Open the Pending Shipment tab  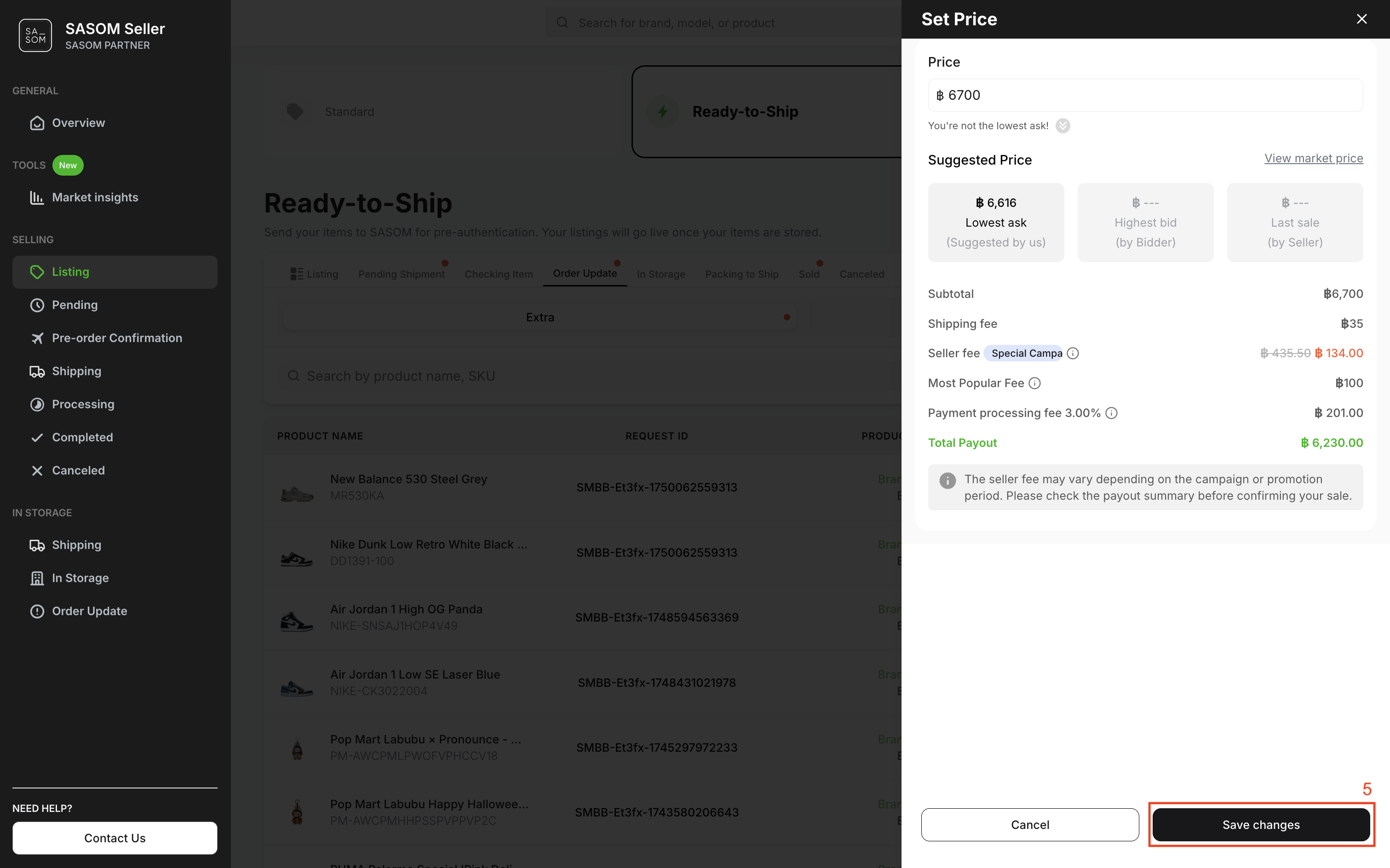click(401, 274)
